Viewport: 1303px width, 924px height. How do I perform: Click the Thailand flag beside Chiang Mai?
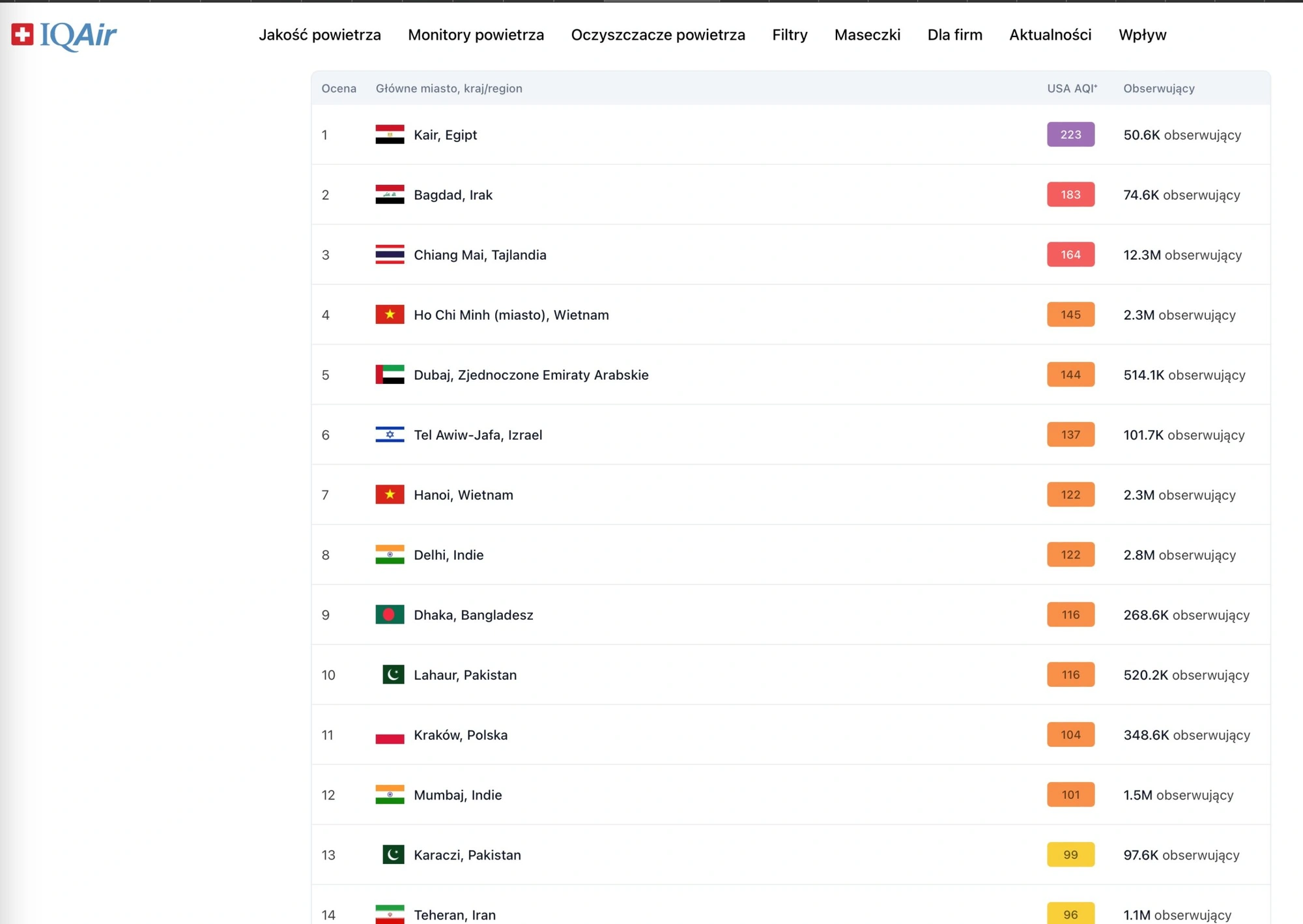coord(390,255)
